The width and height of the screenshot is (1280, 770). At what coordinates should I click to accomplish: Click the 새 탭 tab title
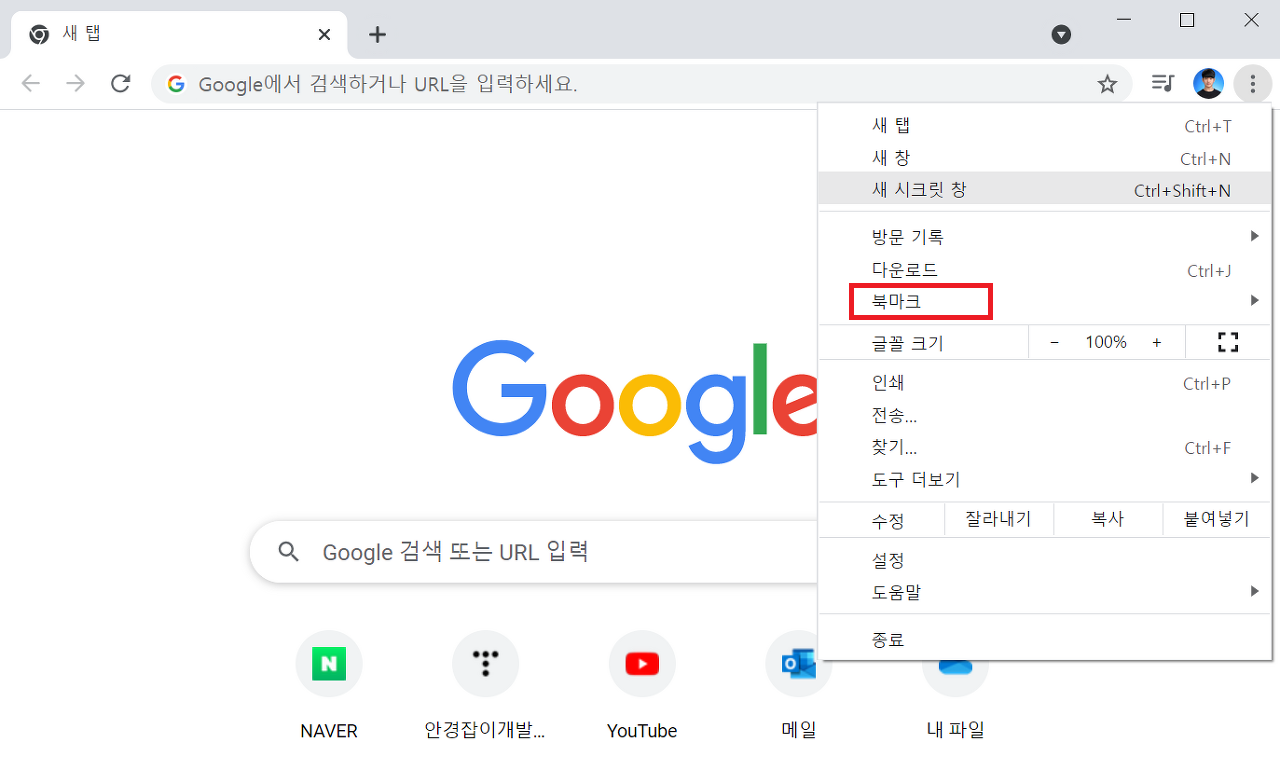click(x=81, y=34)
